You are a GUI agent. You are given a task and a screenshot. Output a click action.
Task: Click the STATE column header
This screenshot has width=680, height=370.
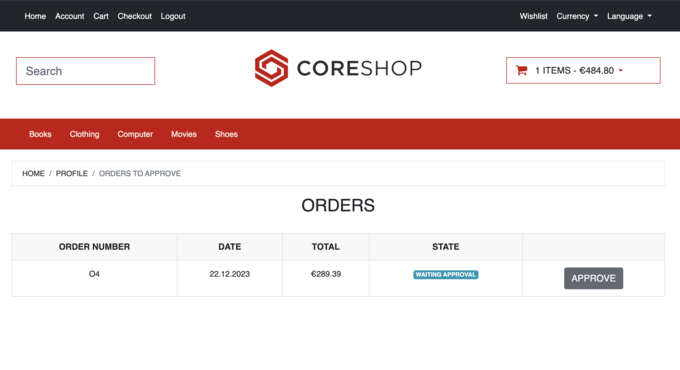[x=445, y=247]
